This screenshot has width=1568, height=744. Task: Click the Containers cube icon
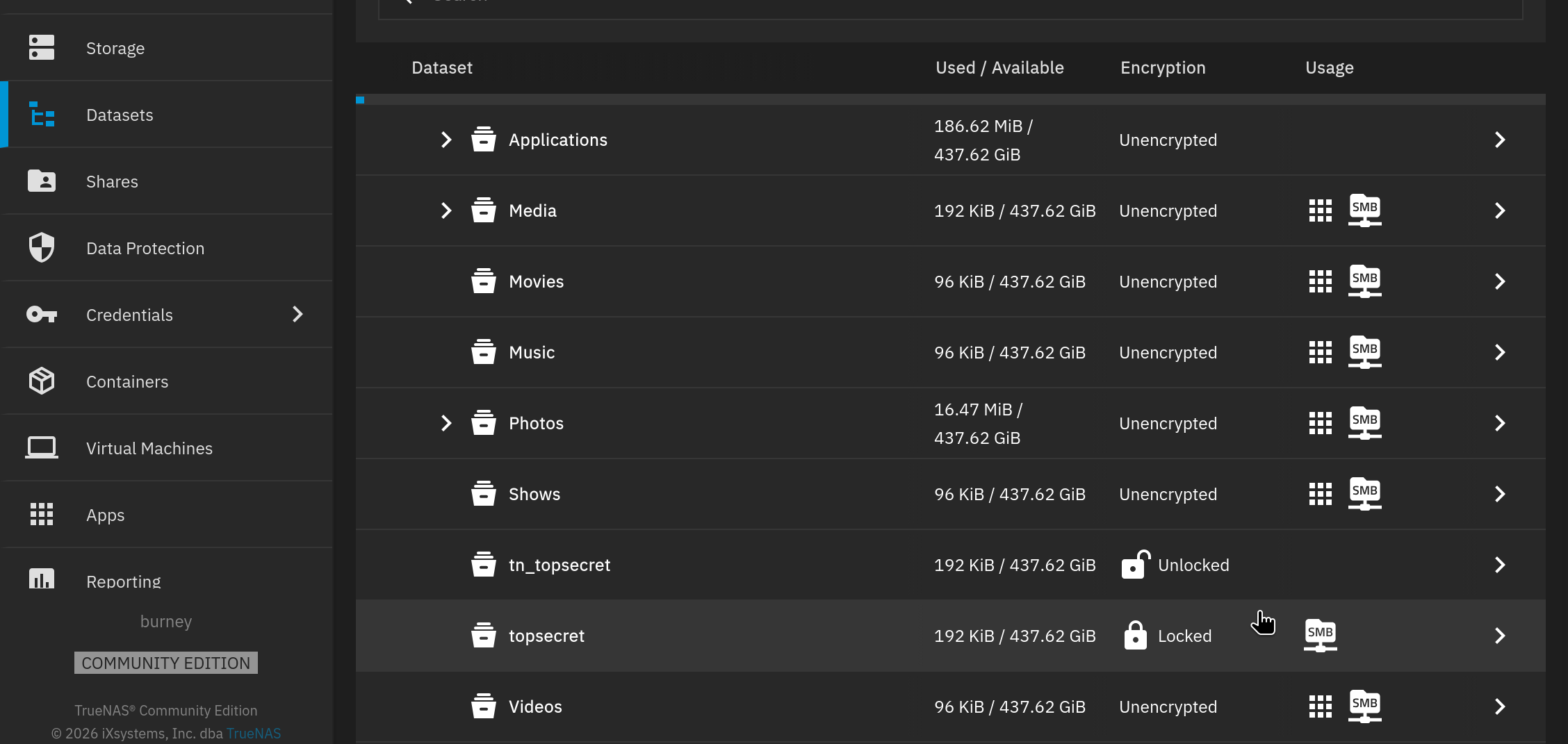click(42, 381)
